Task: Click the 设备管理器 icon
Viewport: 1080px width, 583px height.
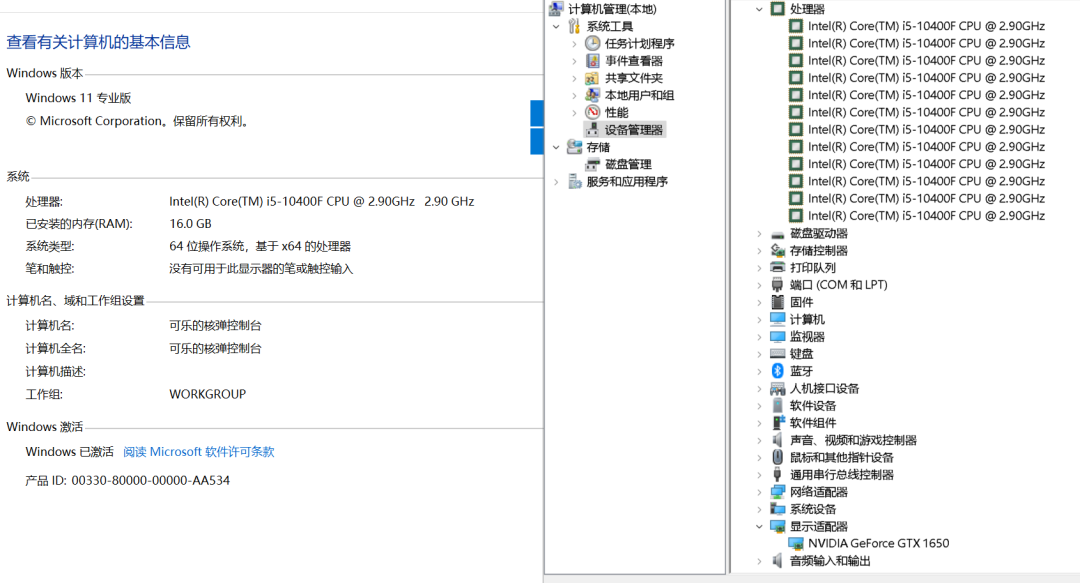Action: click(x=592, y=130)
